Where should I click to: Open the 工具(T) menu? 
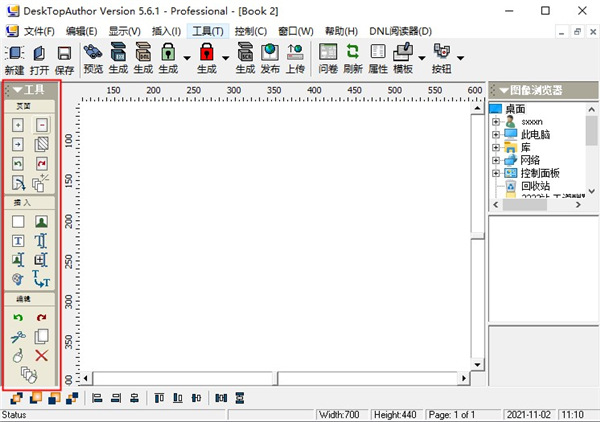point(208,31)
